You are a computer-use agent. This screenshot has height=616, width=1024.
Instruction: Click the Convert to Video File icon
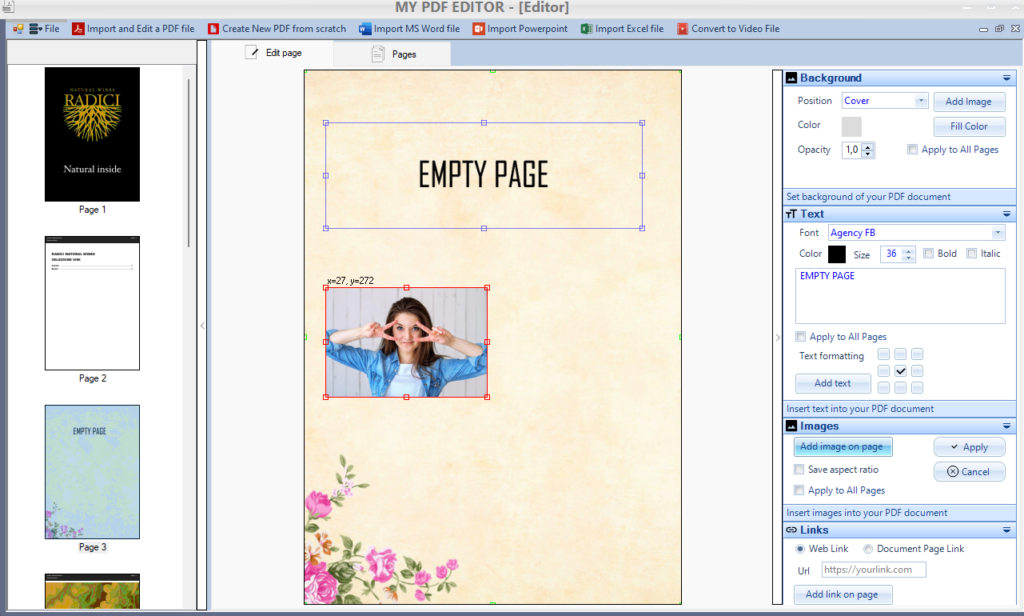pos(683,29)
